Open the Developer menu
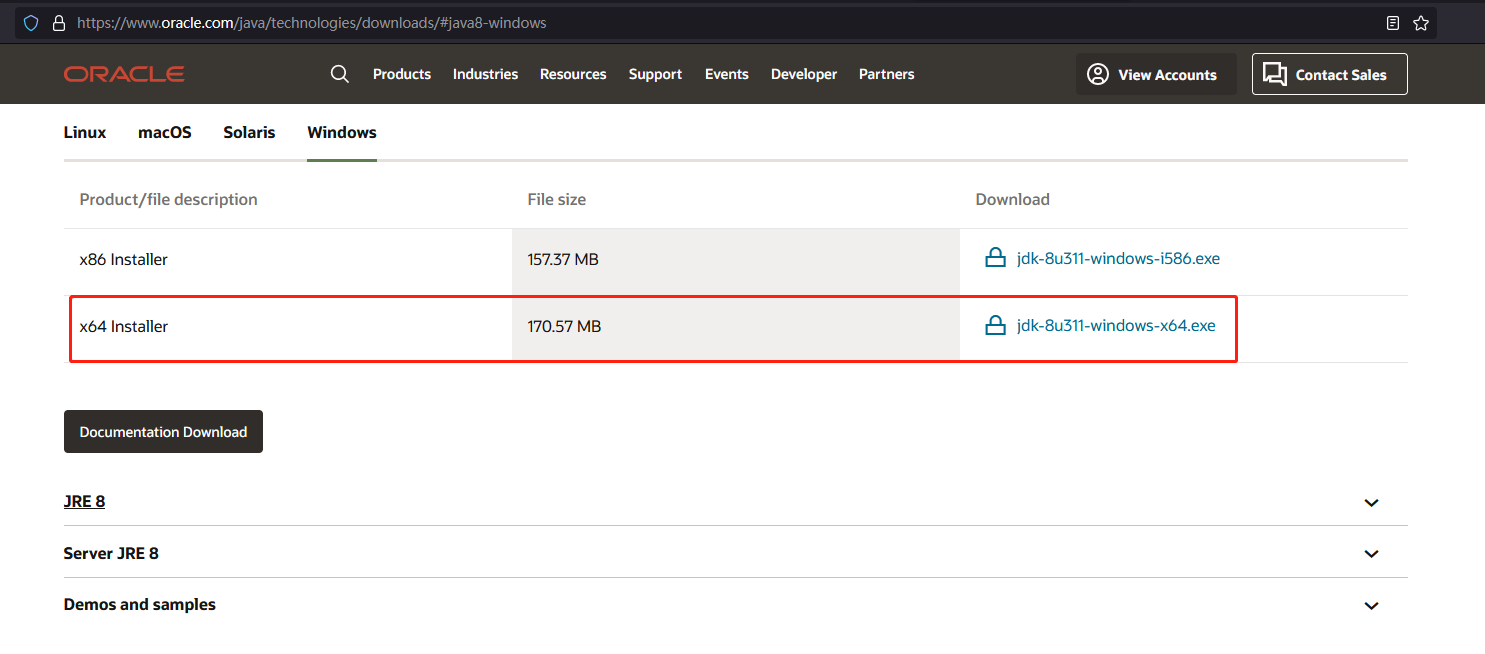 804,74
